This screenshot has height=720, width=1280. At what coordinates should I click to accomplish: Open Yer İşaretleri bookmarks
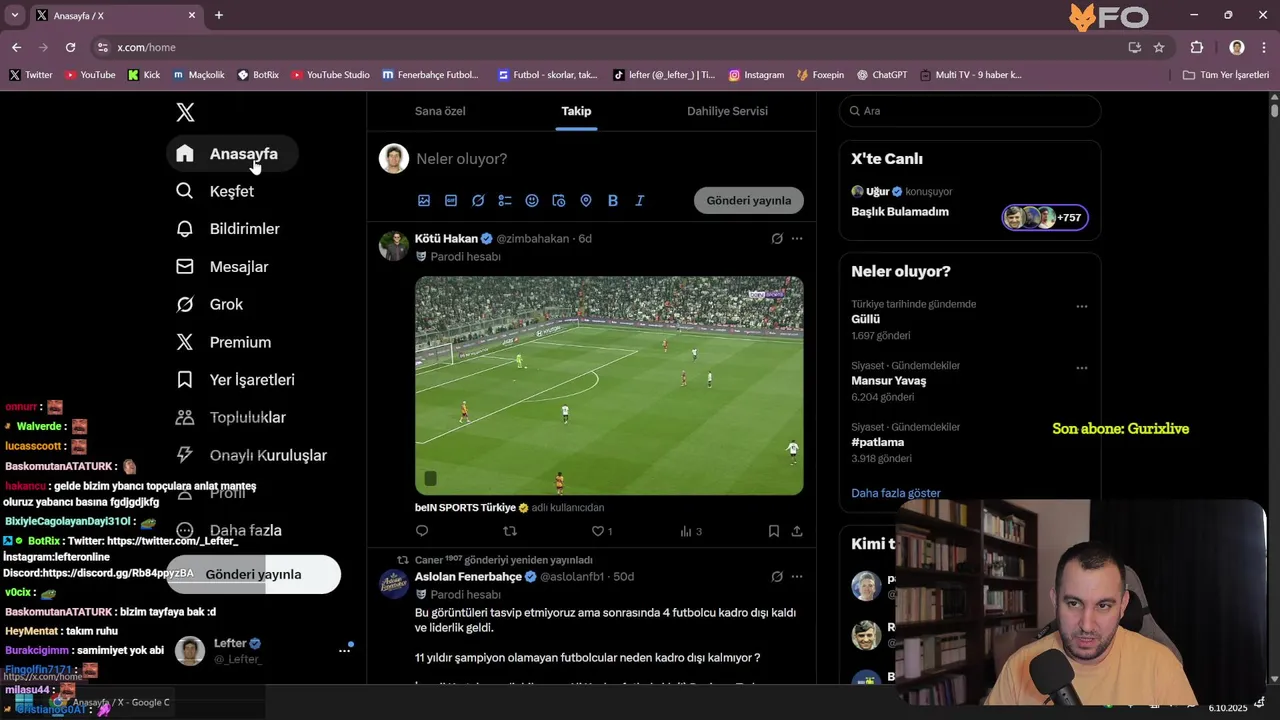[x=236, y=380]
